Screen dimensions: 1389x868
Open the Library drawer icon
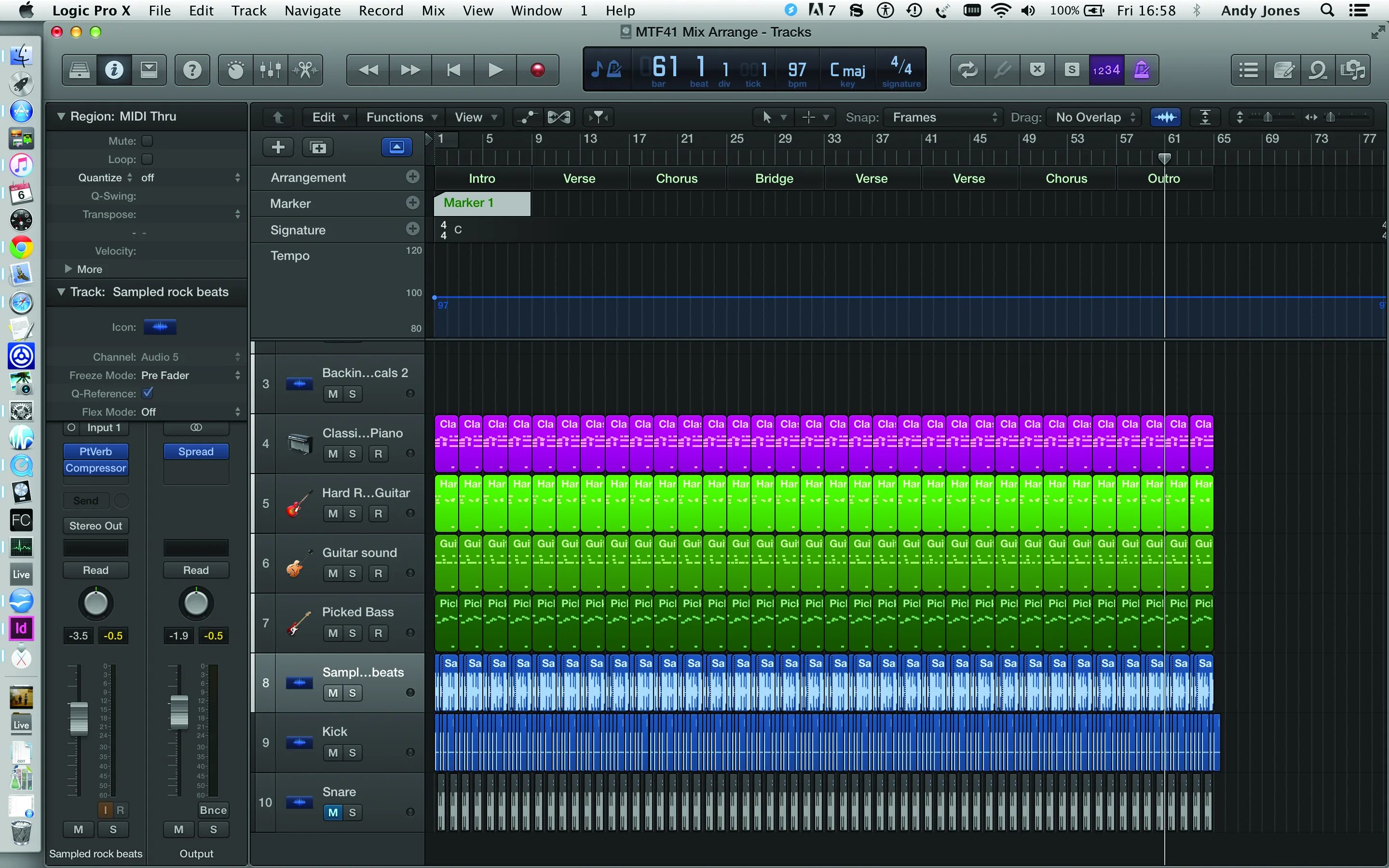[x=79, y=70]
